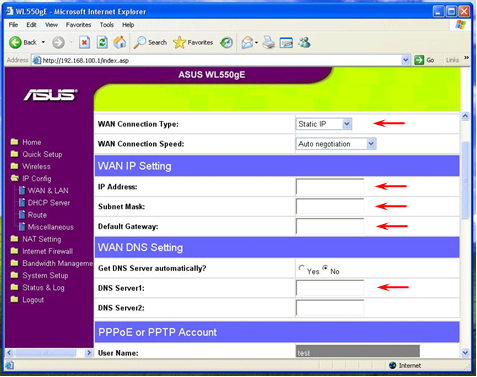
Task: Click the vertical scrollbar thumb
Action: coord(465,180)
